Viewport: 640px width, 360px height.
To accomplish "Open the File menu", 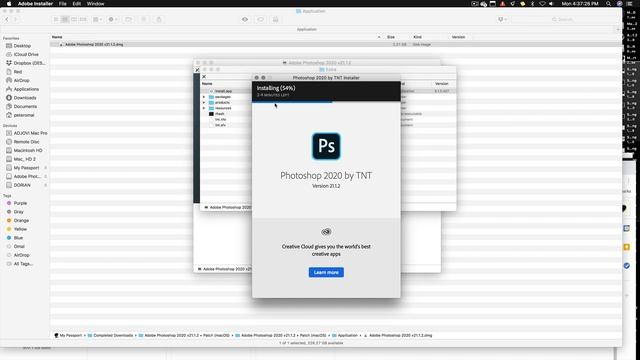I will click(x=62, y=4).
